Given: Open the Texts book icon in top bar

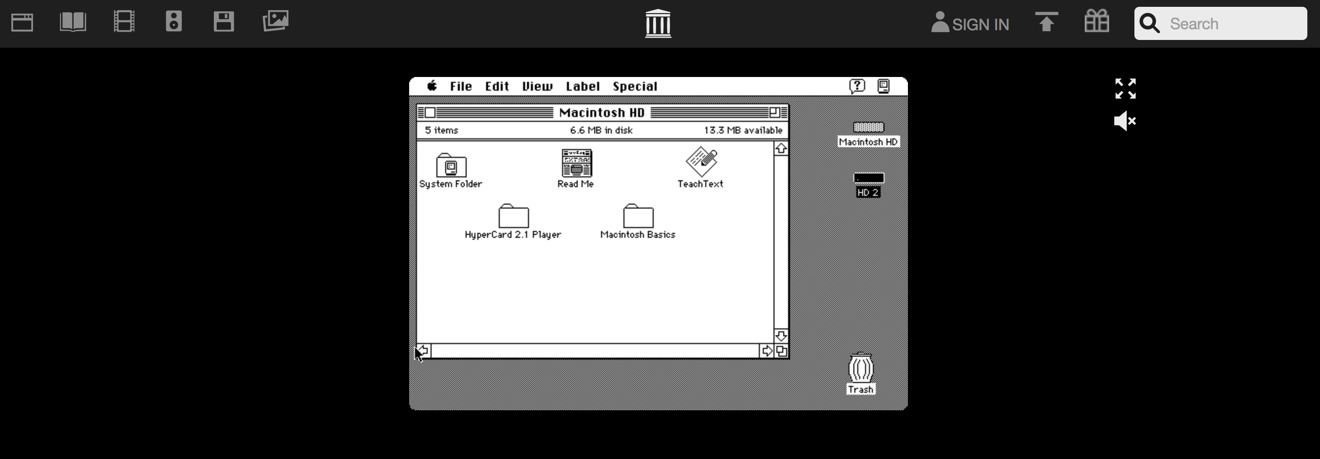Looking at the screenshot, I should 73,22.
